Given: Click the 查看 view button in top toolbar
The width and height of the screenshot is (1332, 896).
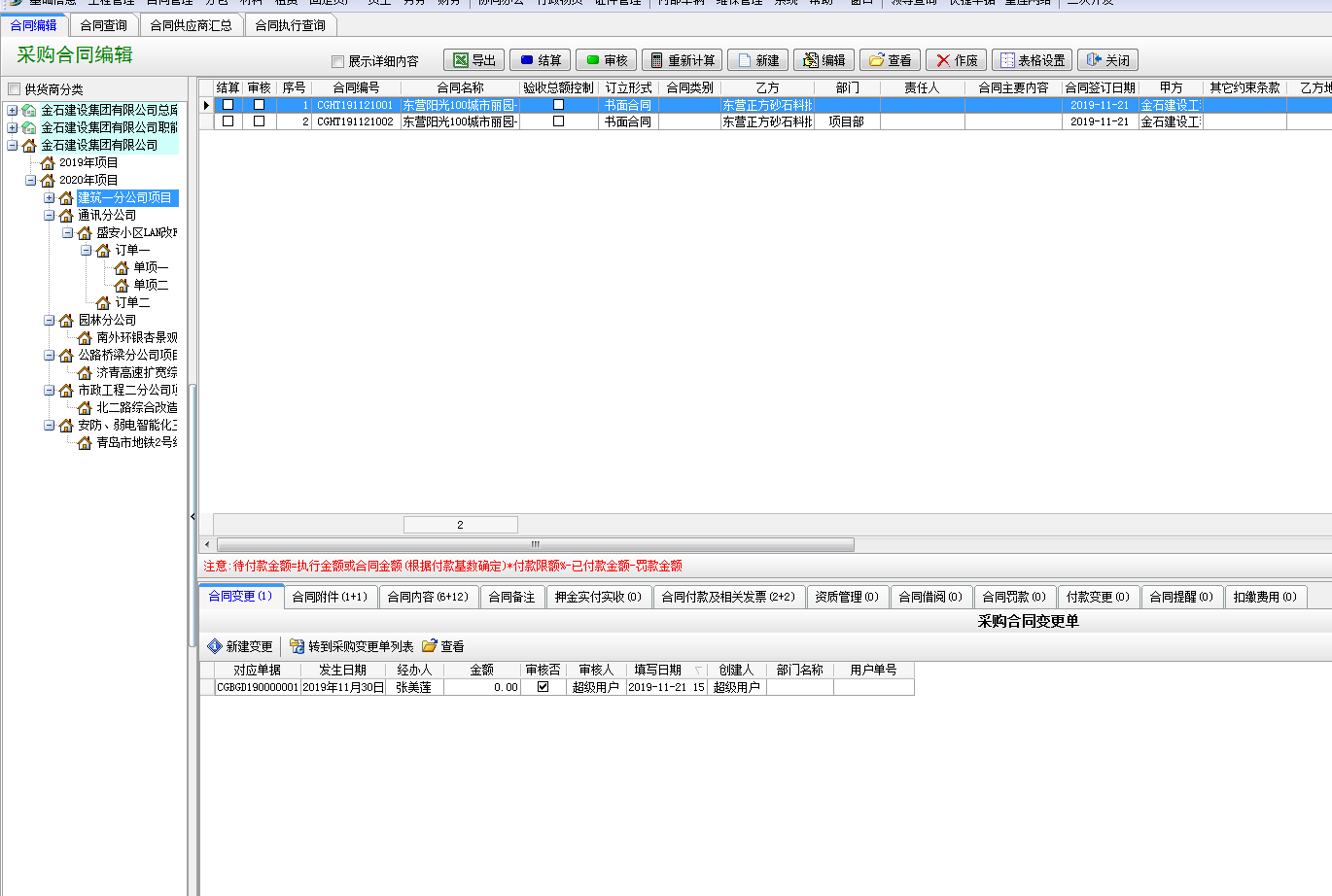Looking at the screenshot, I should pos(890,60).
